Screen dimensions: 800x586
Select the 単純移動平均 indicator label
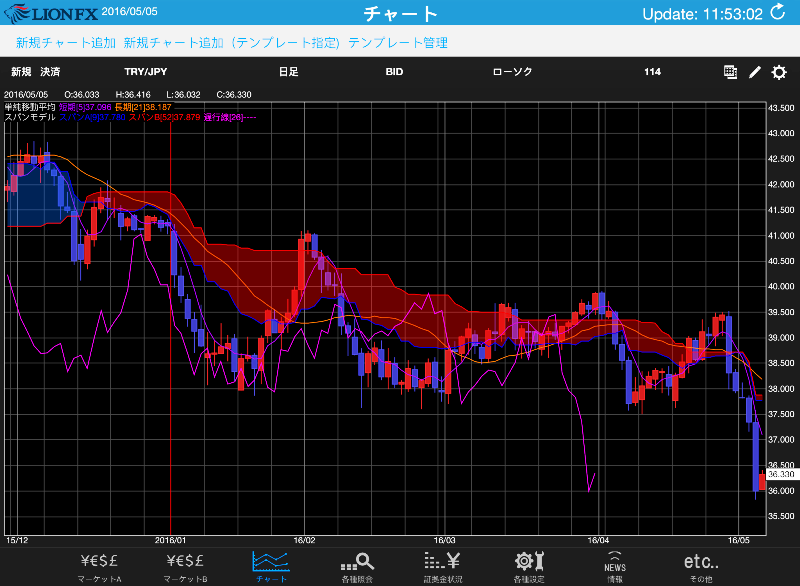point(30,107)
